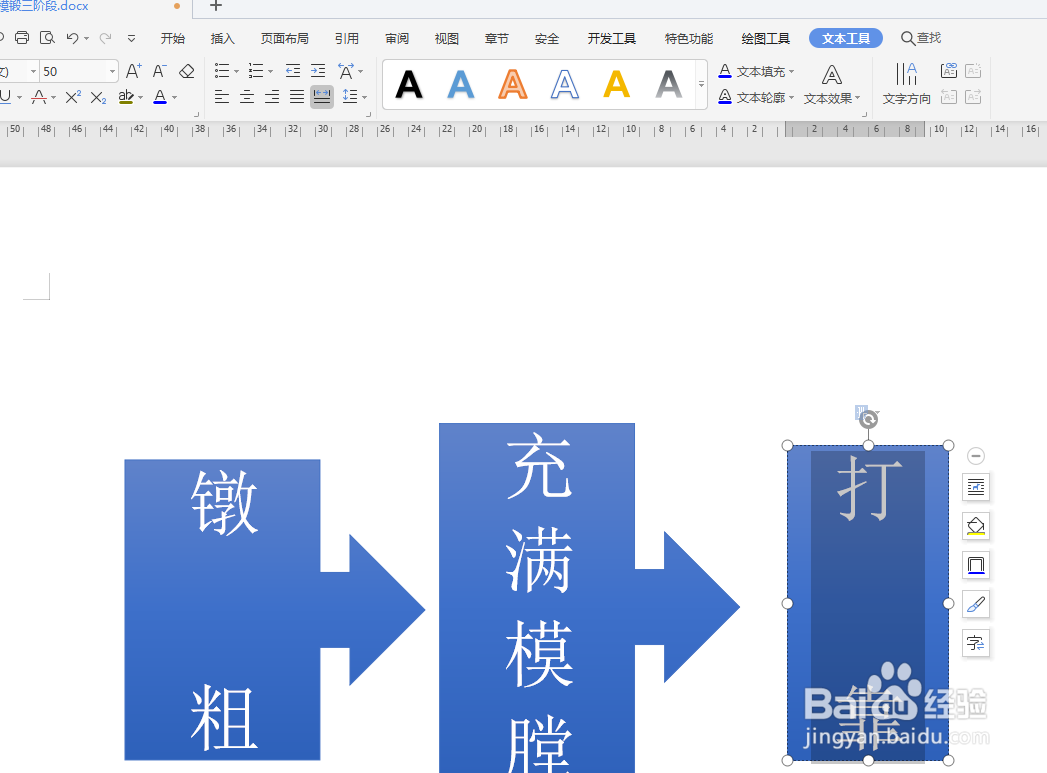The width and height of the screenshot is (1047, 773).
Task: Expand the WordArt style gallery
Action: pos(701,84)
